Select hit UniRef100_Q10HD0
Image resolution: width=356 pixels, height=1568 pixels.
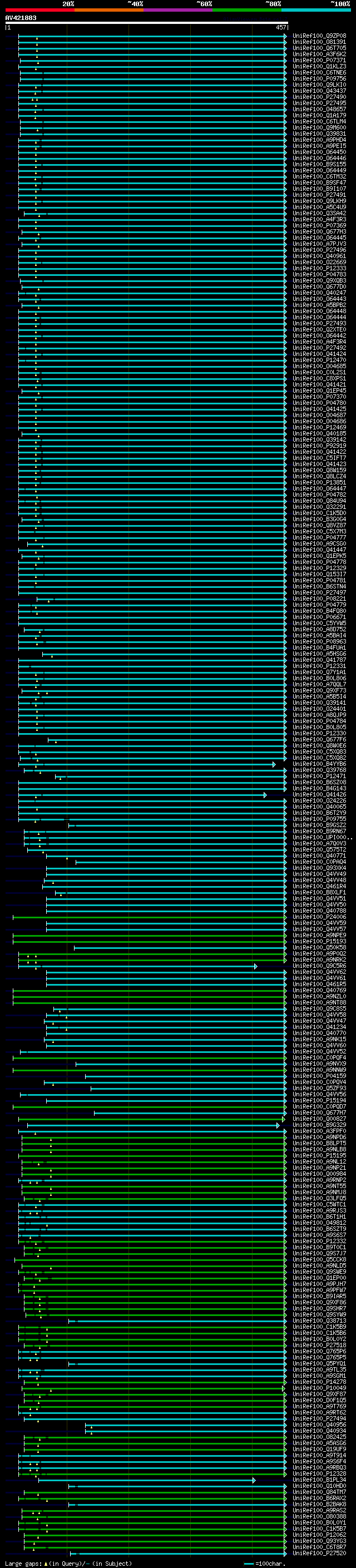point(319,1486)
